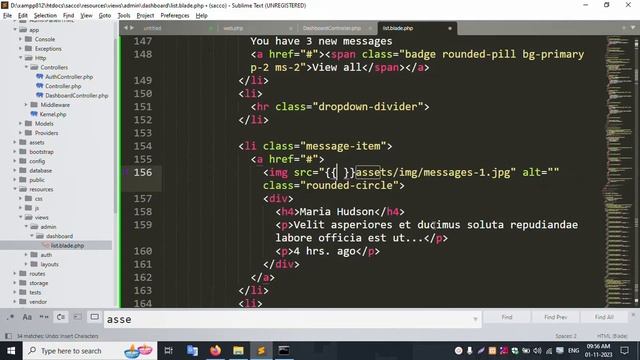
Task: Click the config folder icon
Action: (23, 161)
